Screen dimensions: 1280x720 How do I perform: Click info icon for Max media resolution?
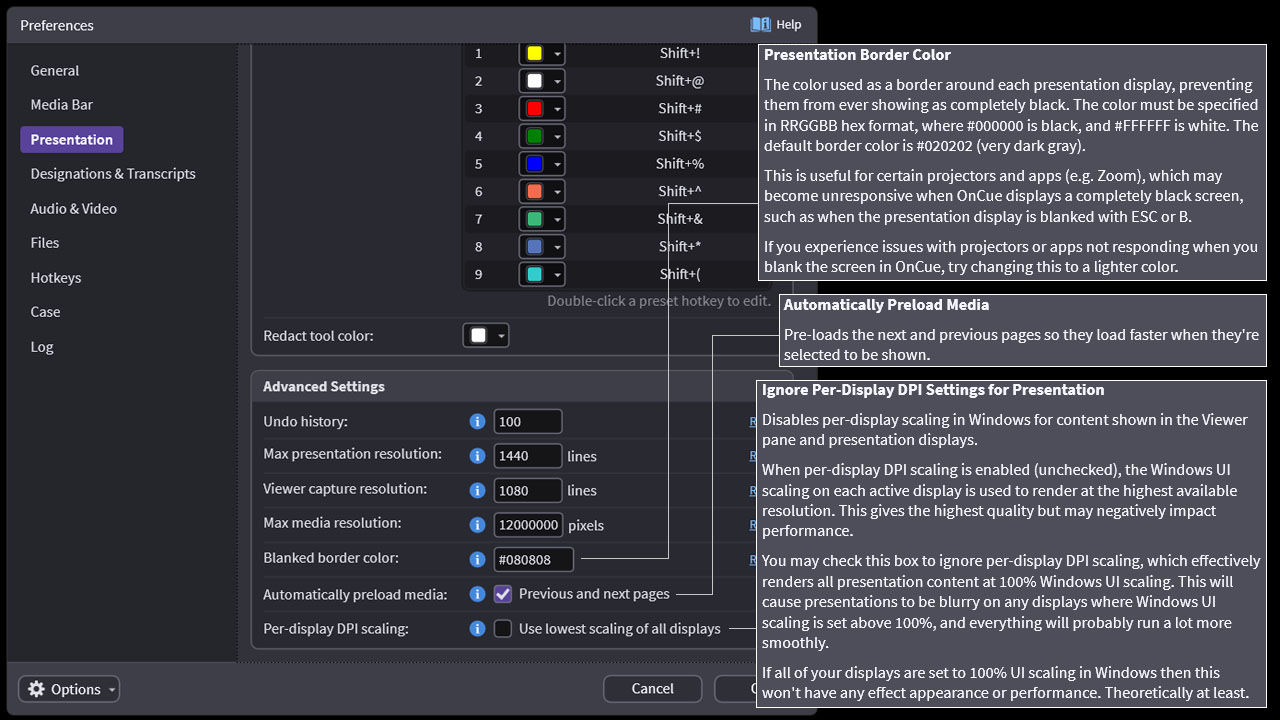[477, 524]
